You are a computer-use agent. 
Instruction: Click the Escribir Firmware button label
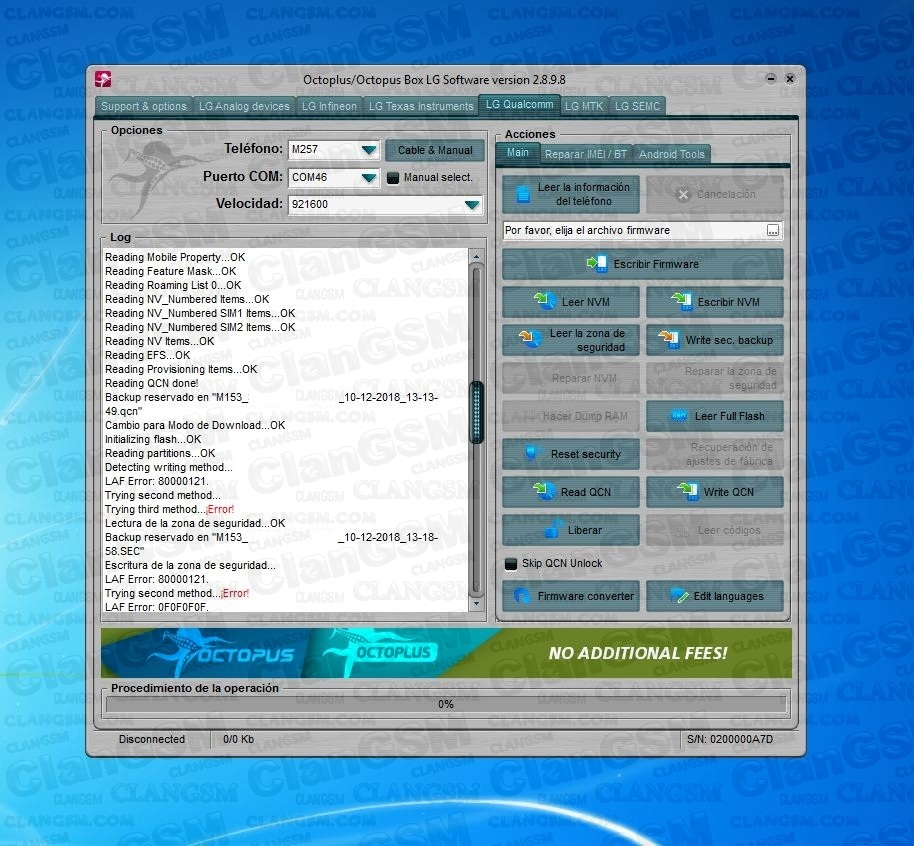tap(656, 264)
